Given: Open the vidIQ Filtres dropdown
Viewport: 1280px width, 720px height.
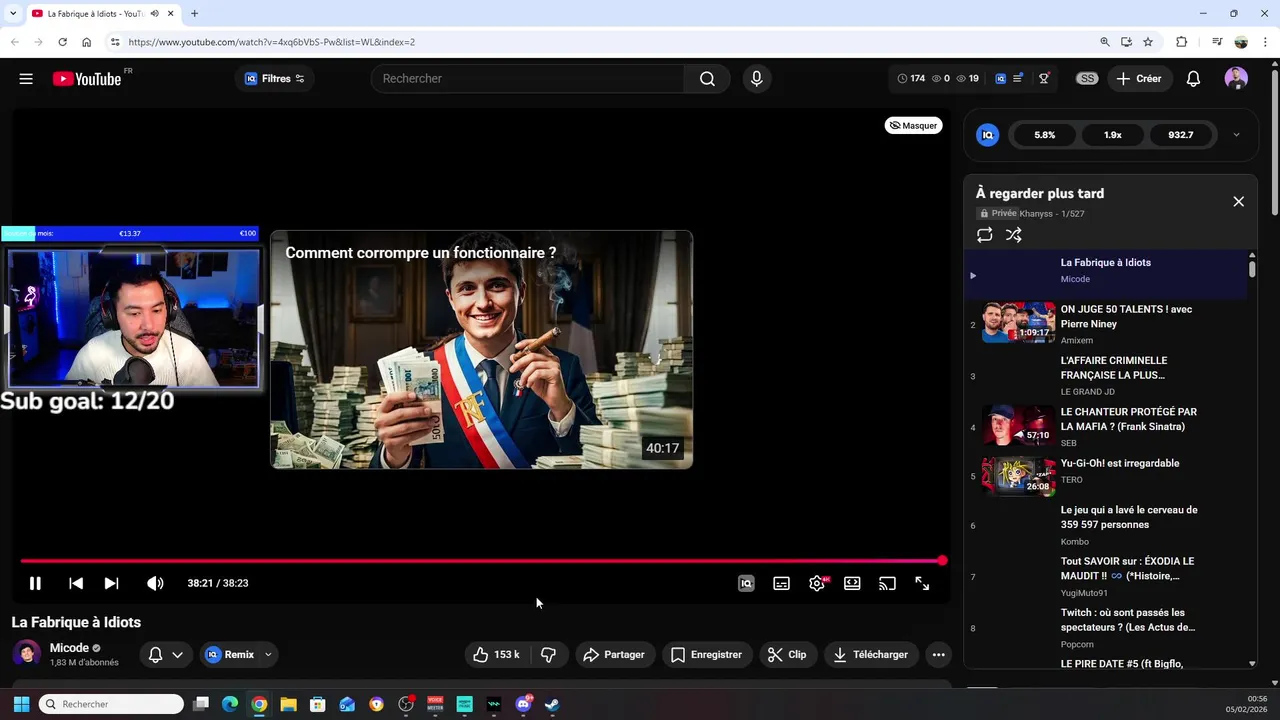Looking at the screenshot, I should 275,79.
